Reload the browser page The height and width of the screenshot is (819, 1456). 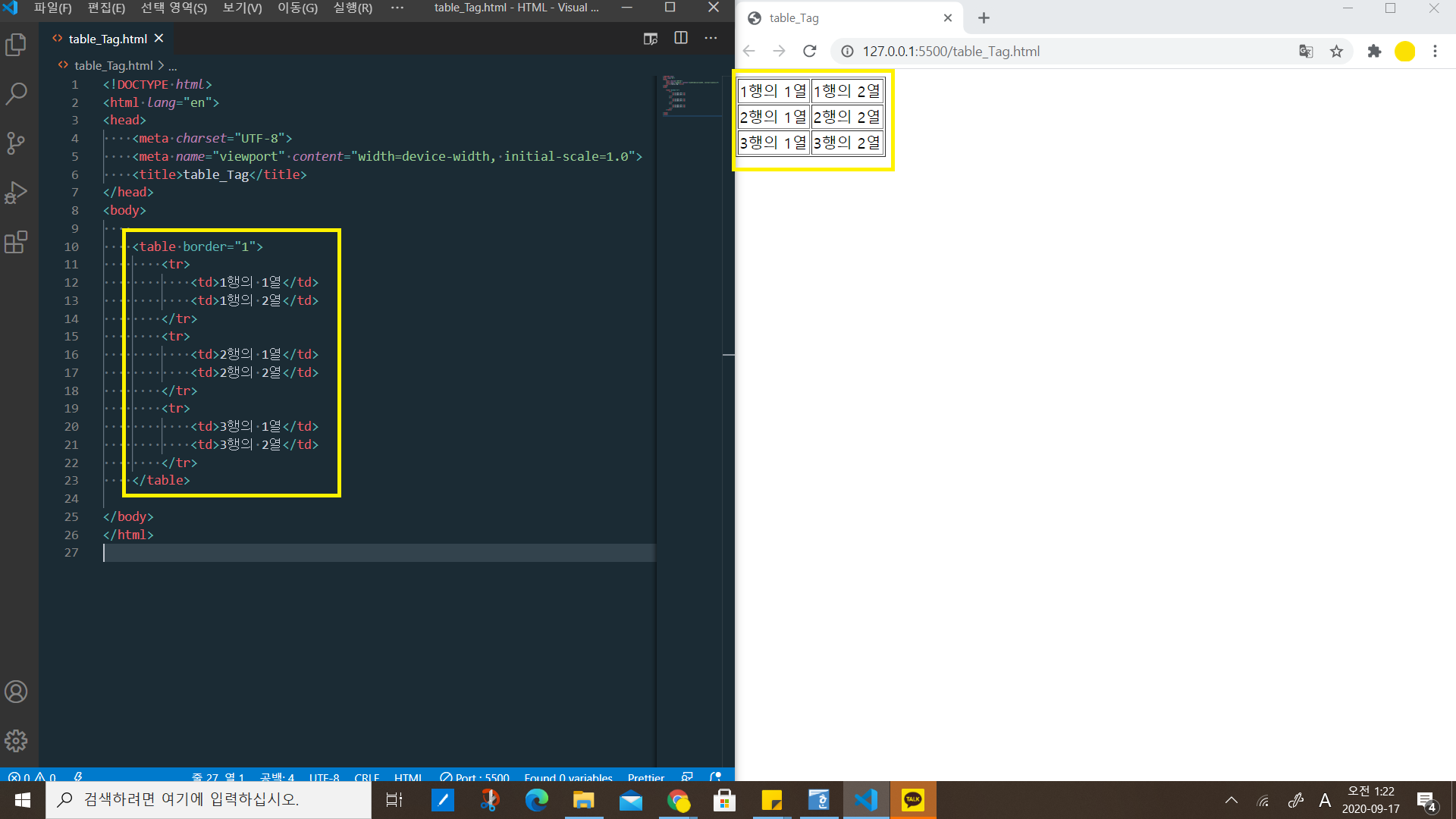tap(810, 52)
